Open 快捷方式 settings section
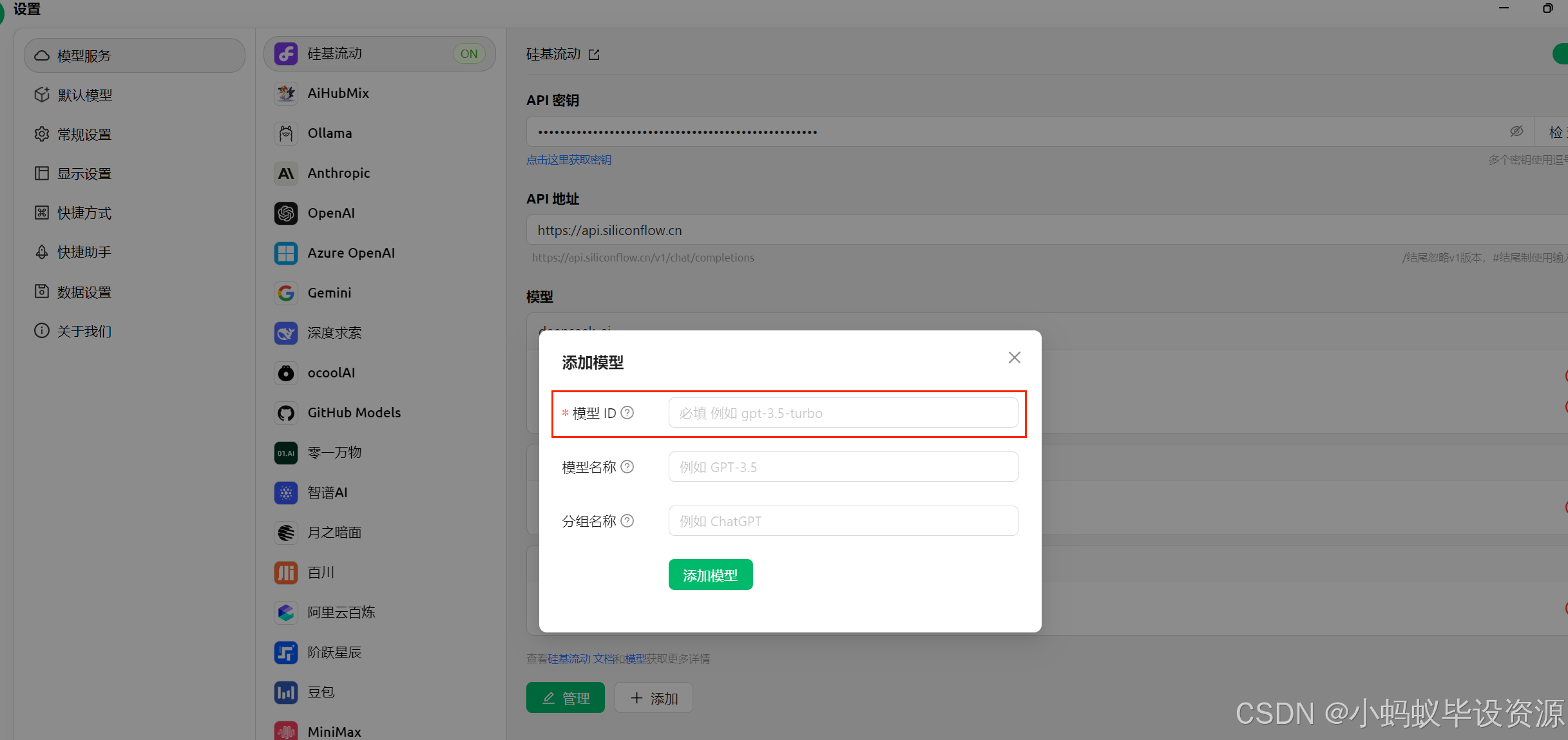The height and width of the screenshot is (740, 1568). 84,213
